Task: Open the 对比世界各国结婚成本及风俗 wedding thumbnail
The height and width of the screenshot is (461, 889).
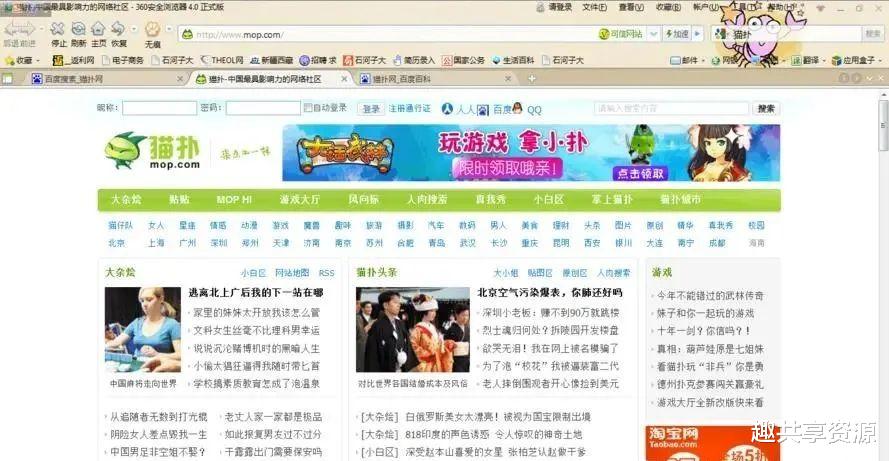Action: pos(413,329)
